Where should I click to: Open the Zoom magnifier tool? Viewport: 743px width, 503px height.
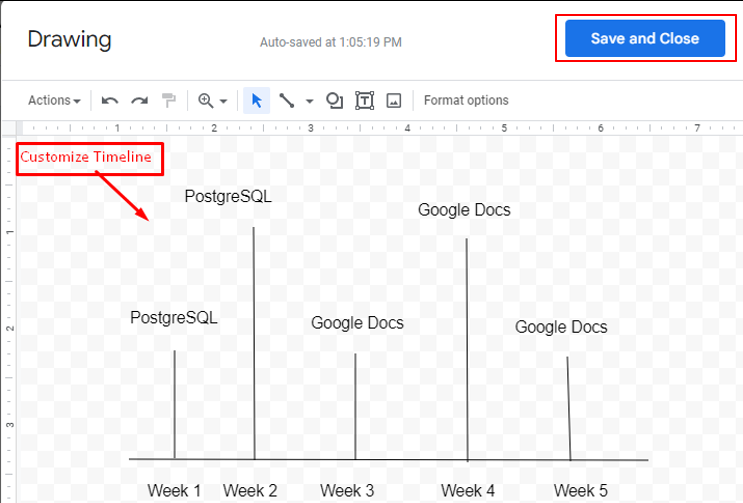click(206, 100)
